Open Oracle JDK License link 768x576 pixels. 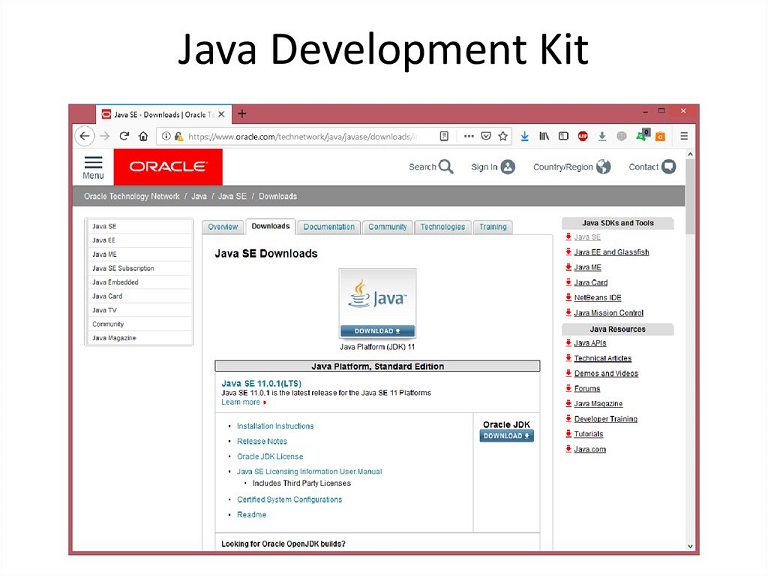coord(270,456)
